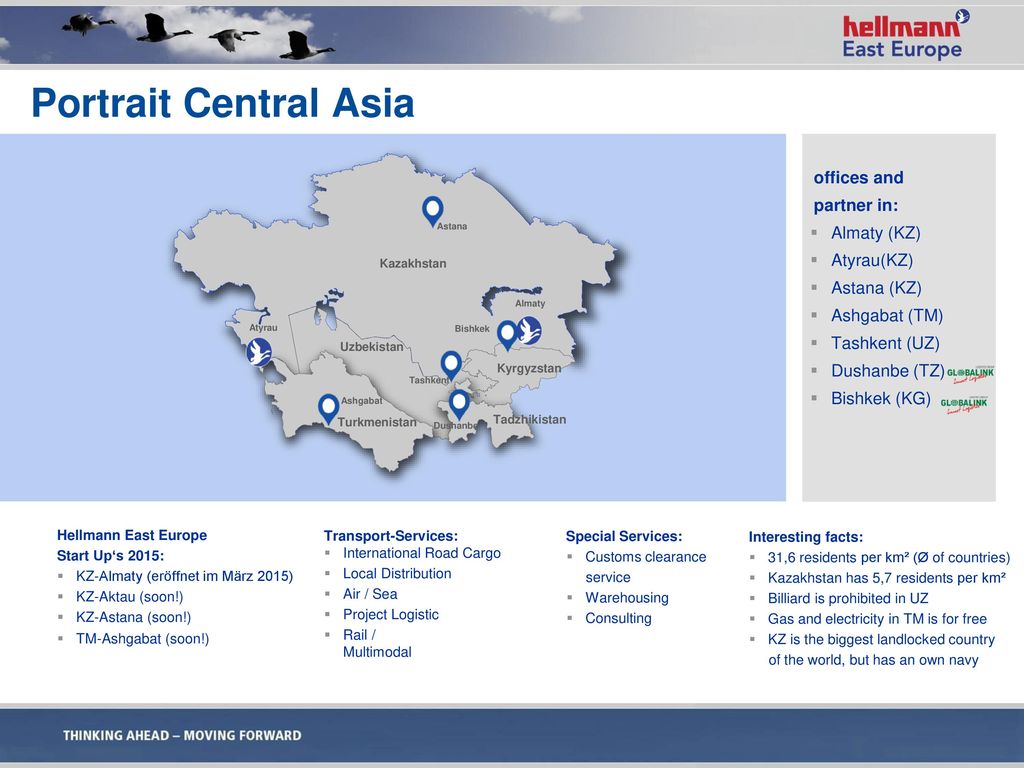Click the 'Transport-Services:' heading
Image resolution: width=1024 pixels, height=768 pixels.
(391, 536)
